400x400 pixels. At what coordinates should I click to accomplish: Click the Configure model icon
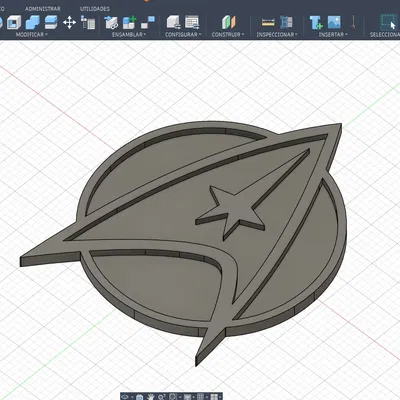click(x=173, y=23)
